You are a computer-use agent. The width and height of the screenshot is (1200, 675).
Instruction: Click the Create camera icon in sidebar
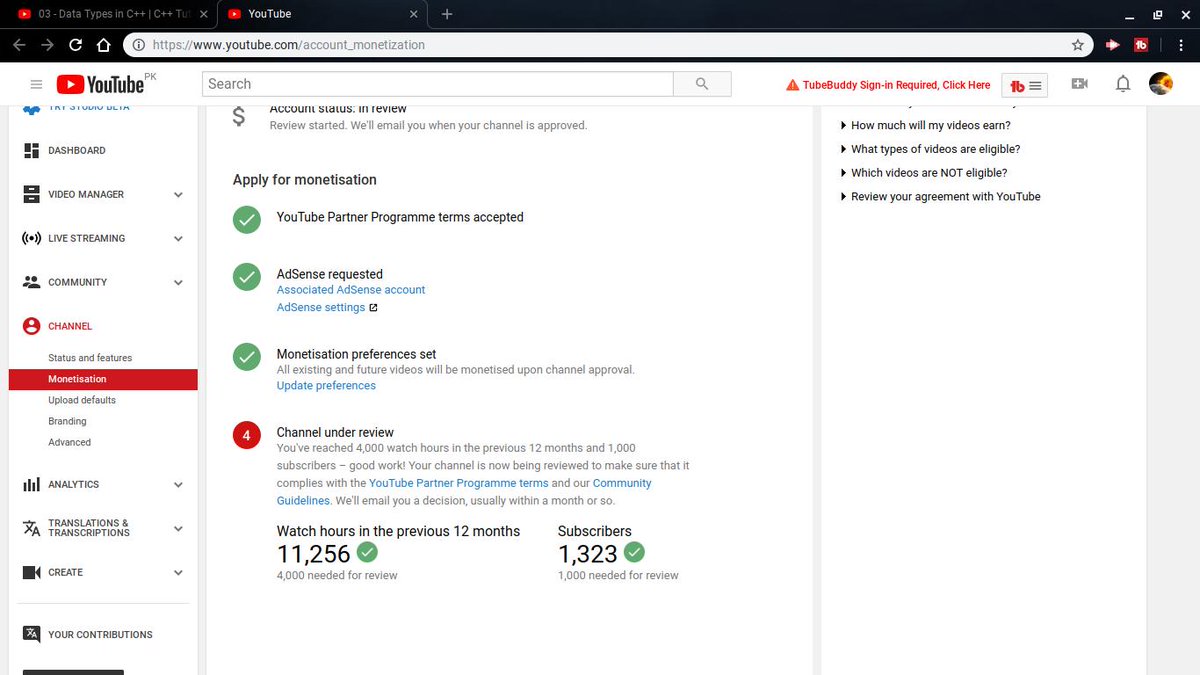point(31,572)
